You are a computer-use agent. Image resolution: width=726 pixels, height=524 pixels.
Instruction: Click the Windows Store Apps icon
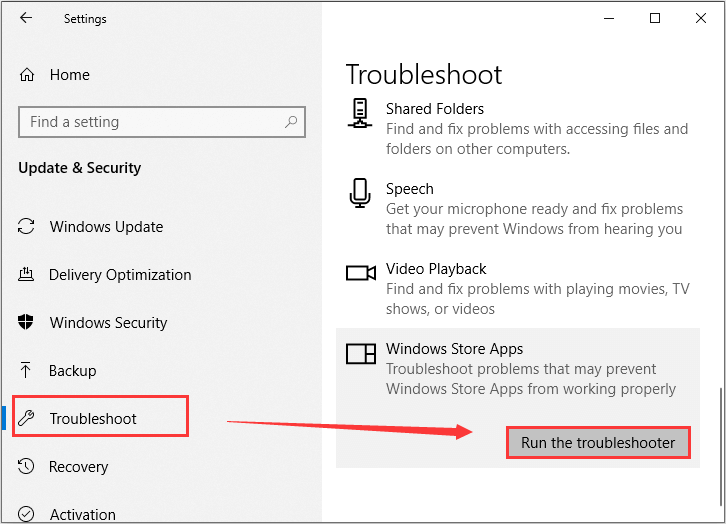tap(361, 354)
